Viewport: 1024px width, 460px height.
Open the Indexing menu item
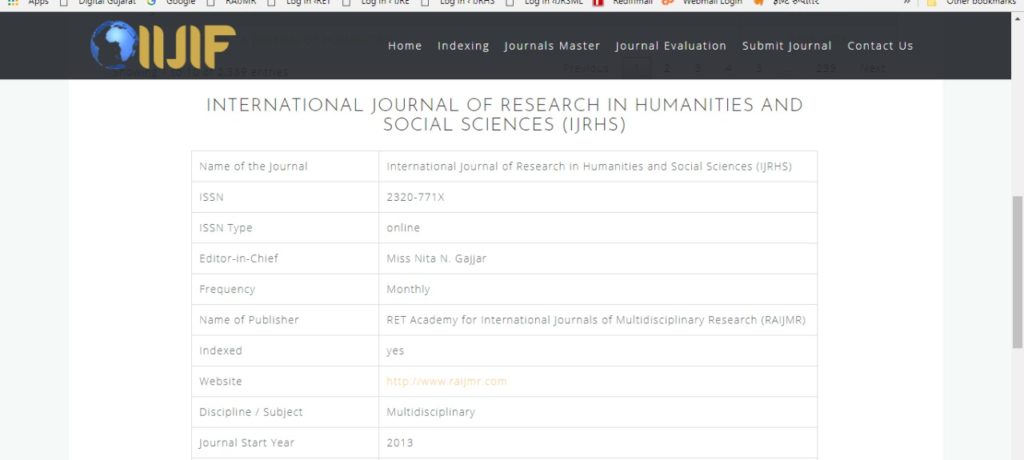tap(463, 46)
